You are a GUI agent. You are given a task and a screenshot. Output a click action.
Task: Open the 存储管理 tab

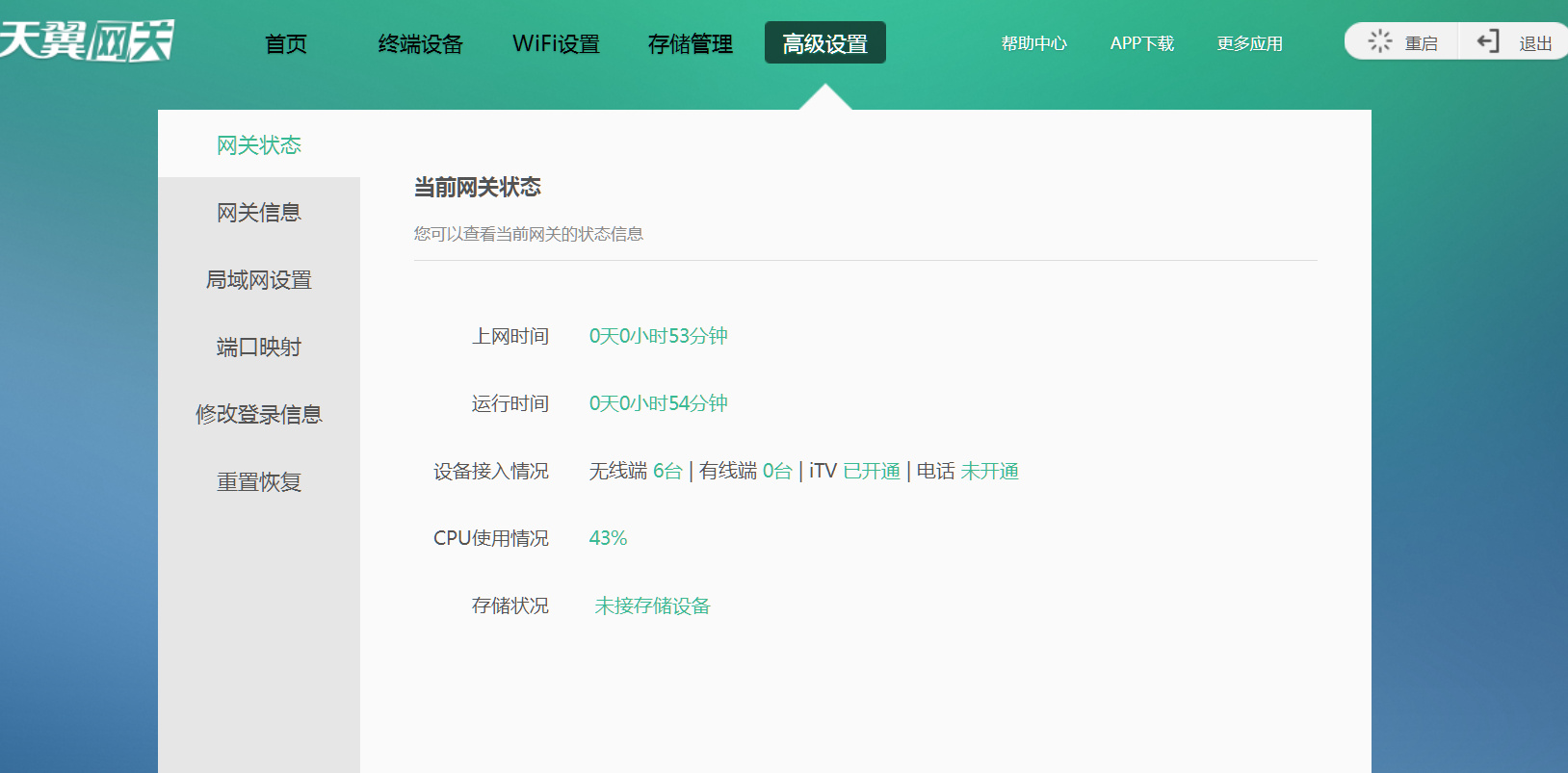click(690, 44)
